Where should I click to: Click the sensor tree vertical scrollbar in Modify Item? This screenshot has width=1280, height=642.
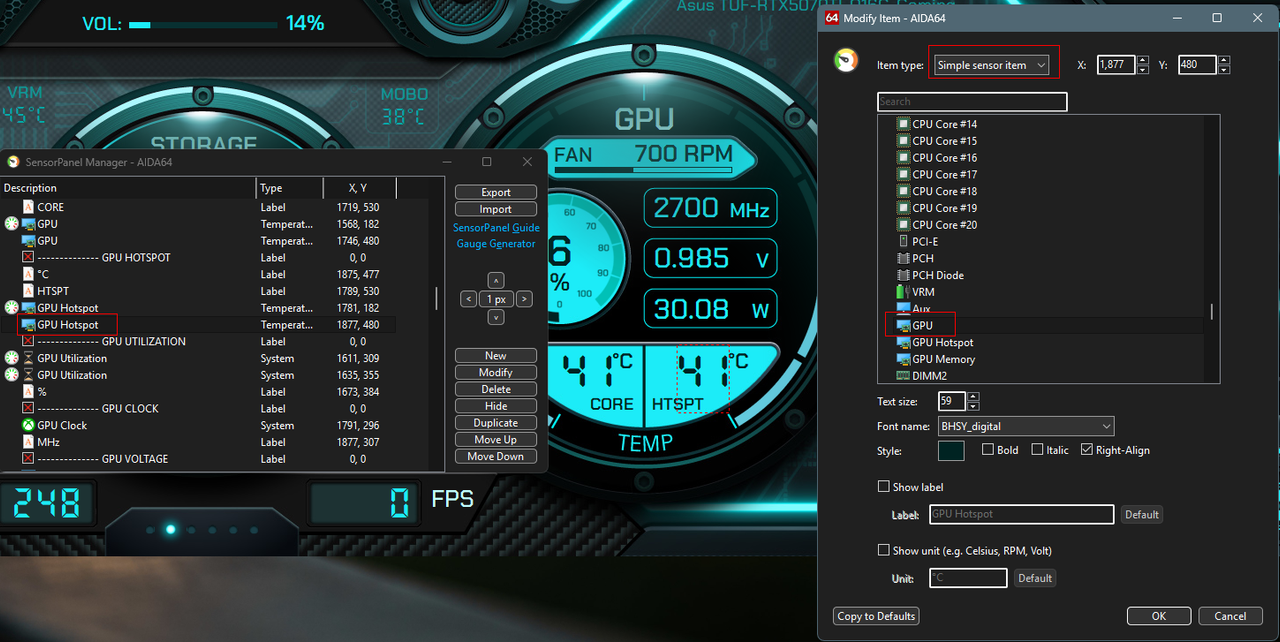pyautogui.click(x=1213, y=311)
